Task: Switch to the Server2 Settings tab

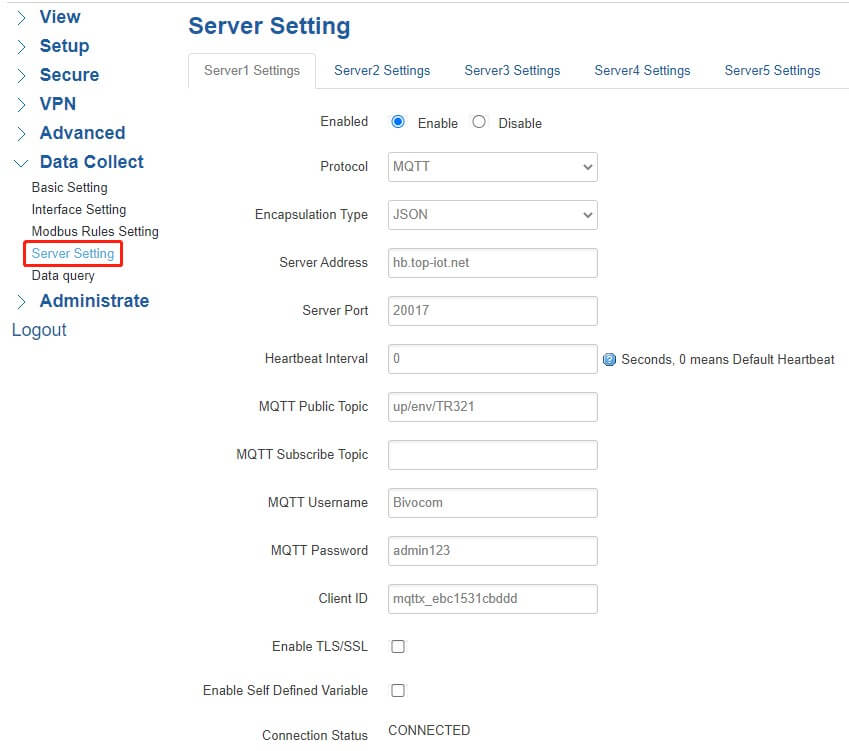Action: 382,71
